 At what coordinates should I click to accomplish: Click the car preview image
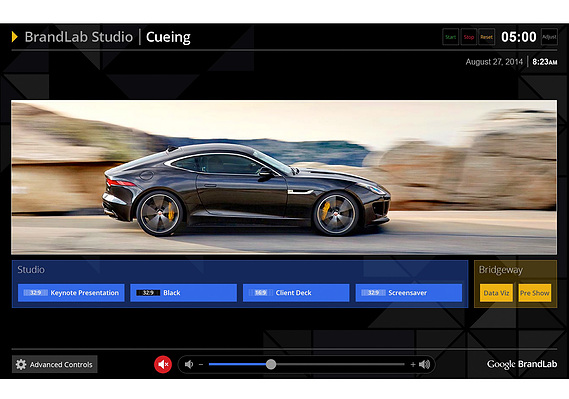coord(284,177)
